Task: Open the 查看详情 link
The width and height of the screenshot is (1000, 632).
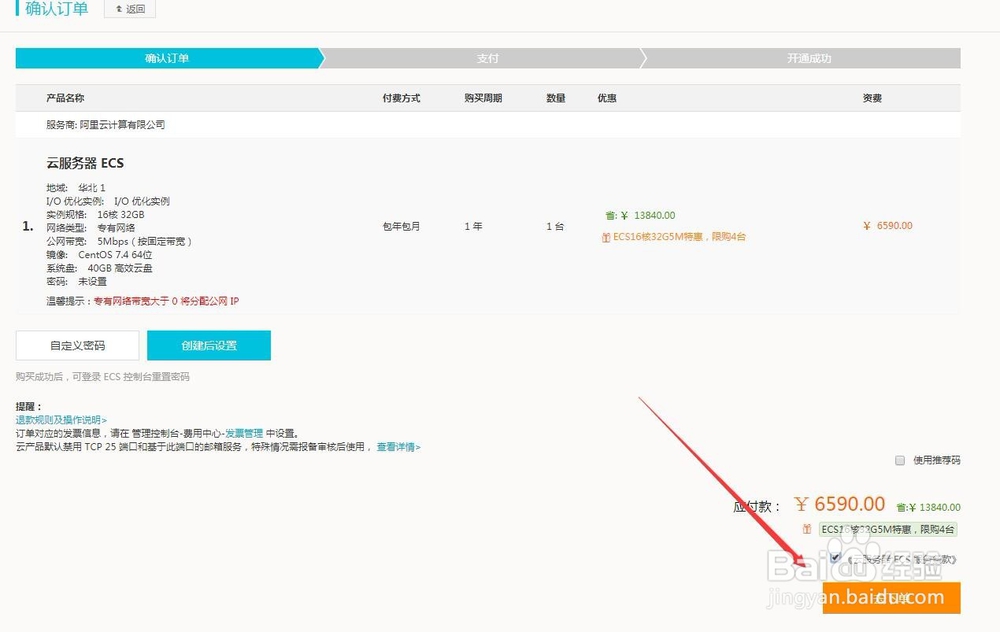Action: (x=398, y=446)
